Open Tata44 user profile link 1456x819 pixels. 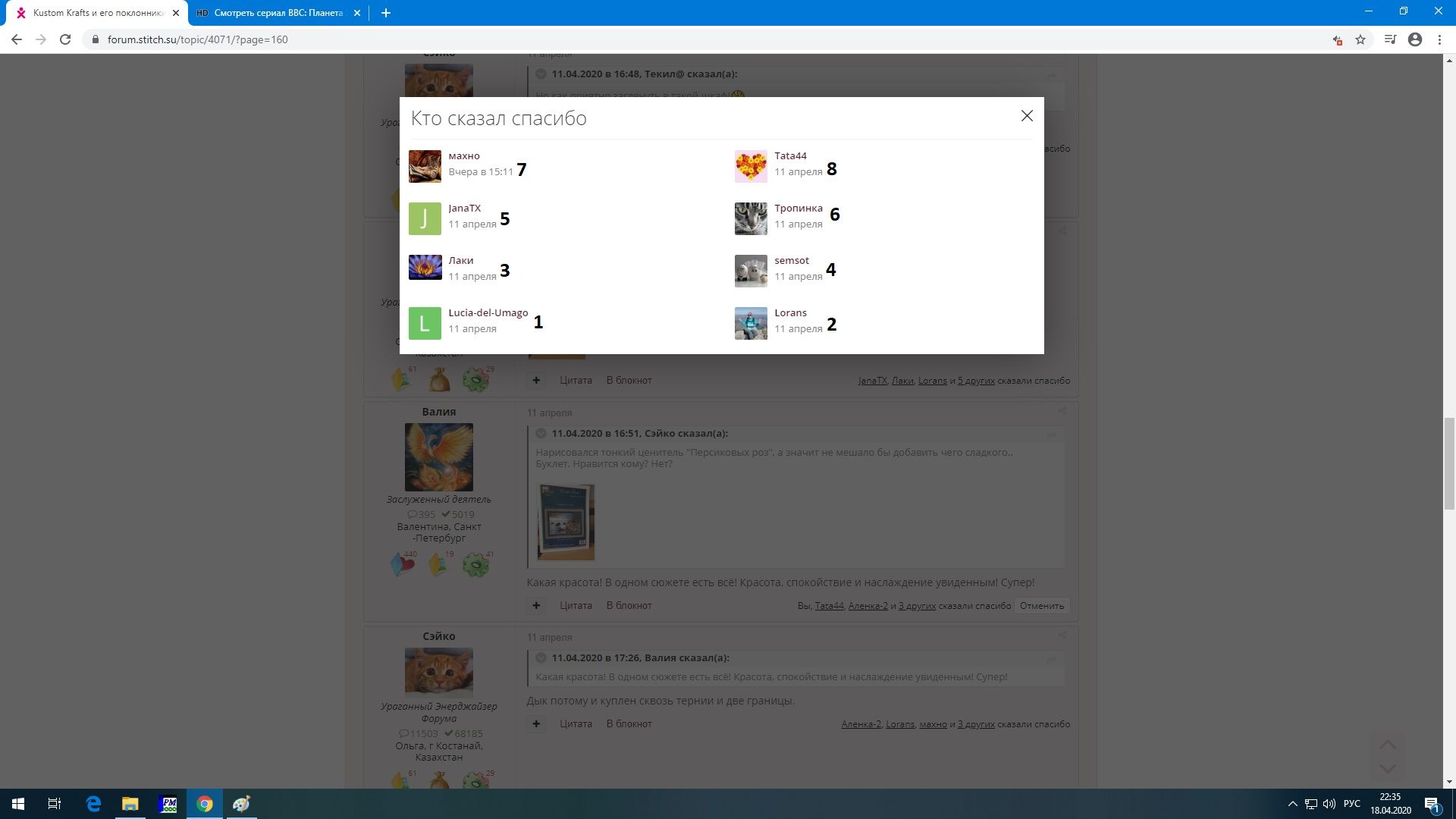pyautogui.click(x=790, y=156)
